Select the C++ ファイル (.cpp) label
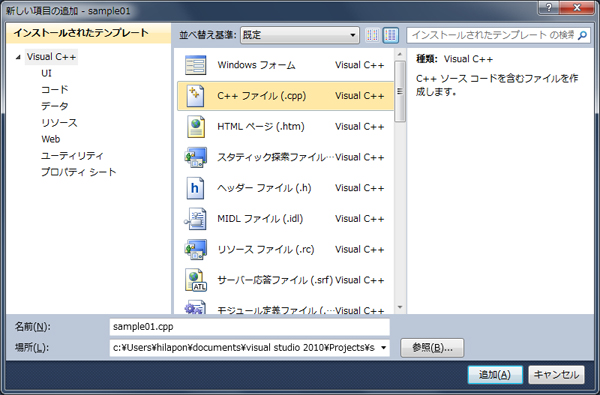The width and height of the screenshot is (600, 395). click(x=262, y=96)
